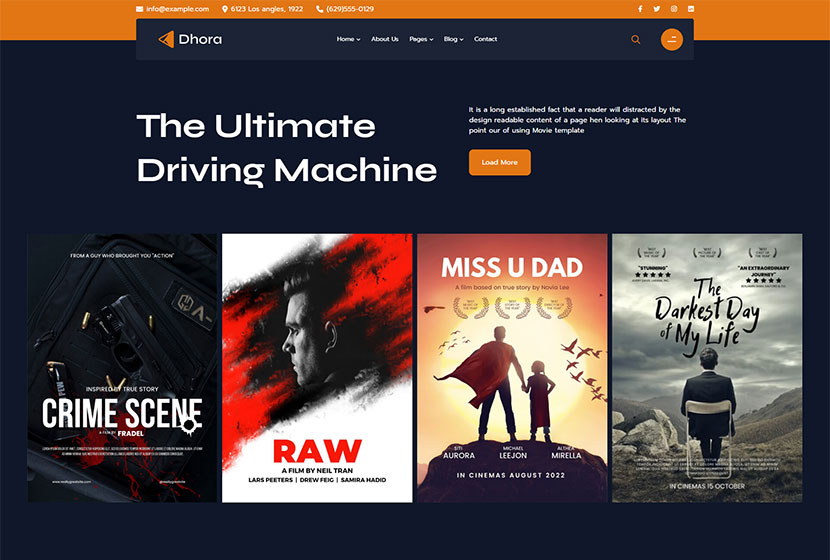This screenshot has width=830, height=560.
Task: Click the heading 'The Ultimate Driving Machine'
Action: tap(287, 149)
